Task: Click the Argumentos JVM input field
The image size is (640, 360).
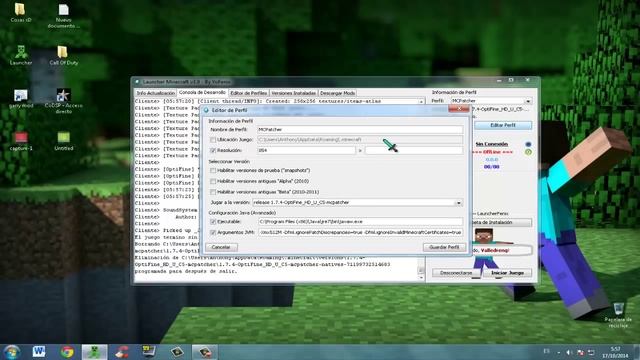Action: pos(360,232)
